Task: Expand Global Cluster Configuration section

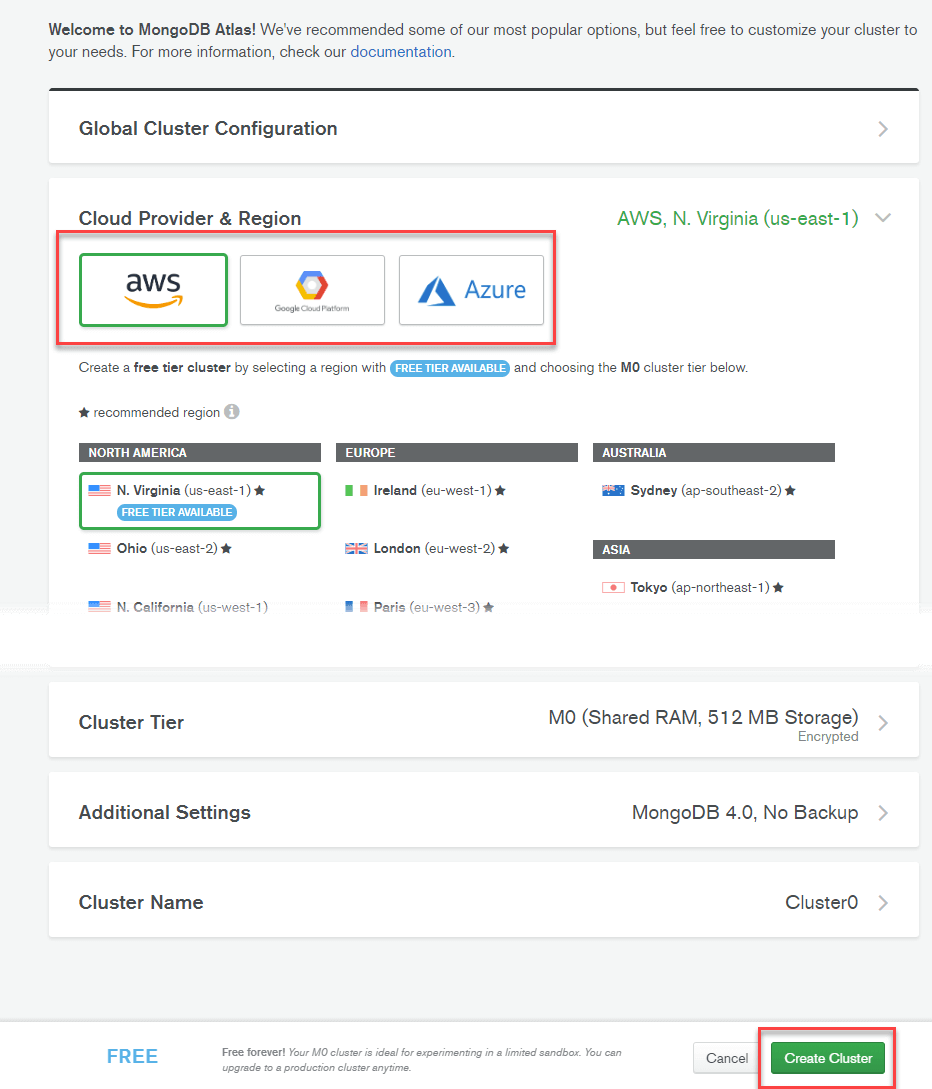Action: 882,129
